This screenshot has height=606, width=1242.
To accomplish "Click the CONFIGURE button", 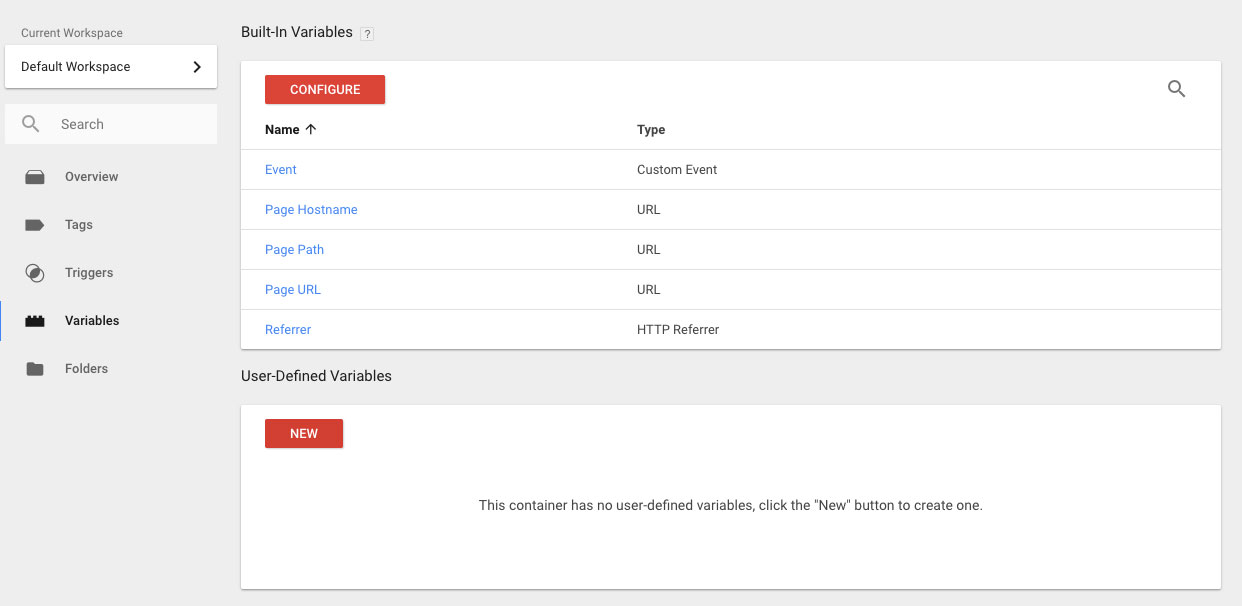I will 325,89.
